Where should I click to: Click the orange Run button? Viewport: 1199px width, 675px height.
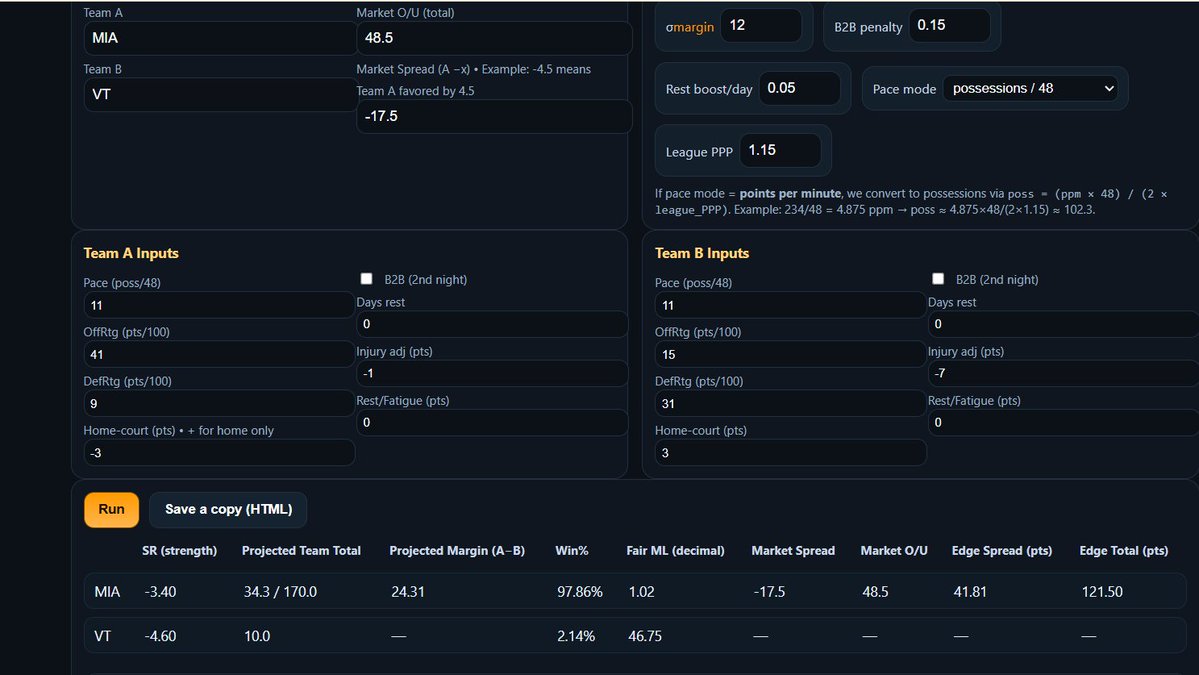point(111,509)
